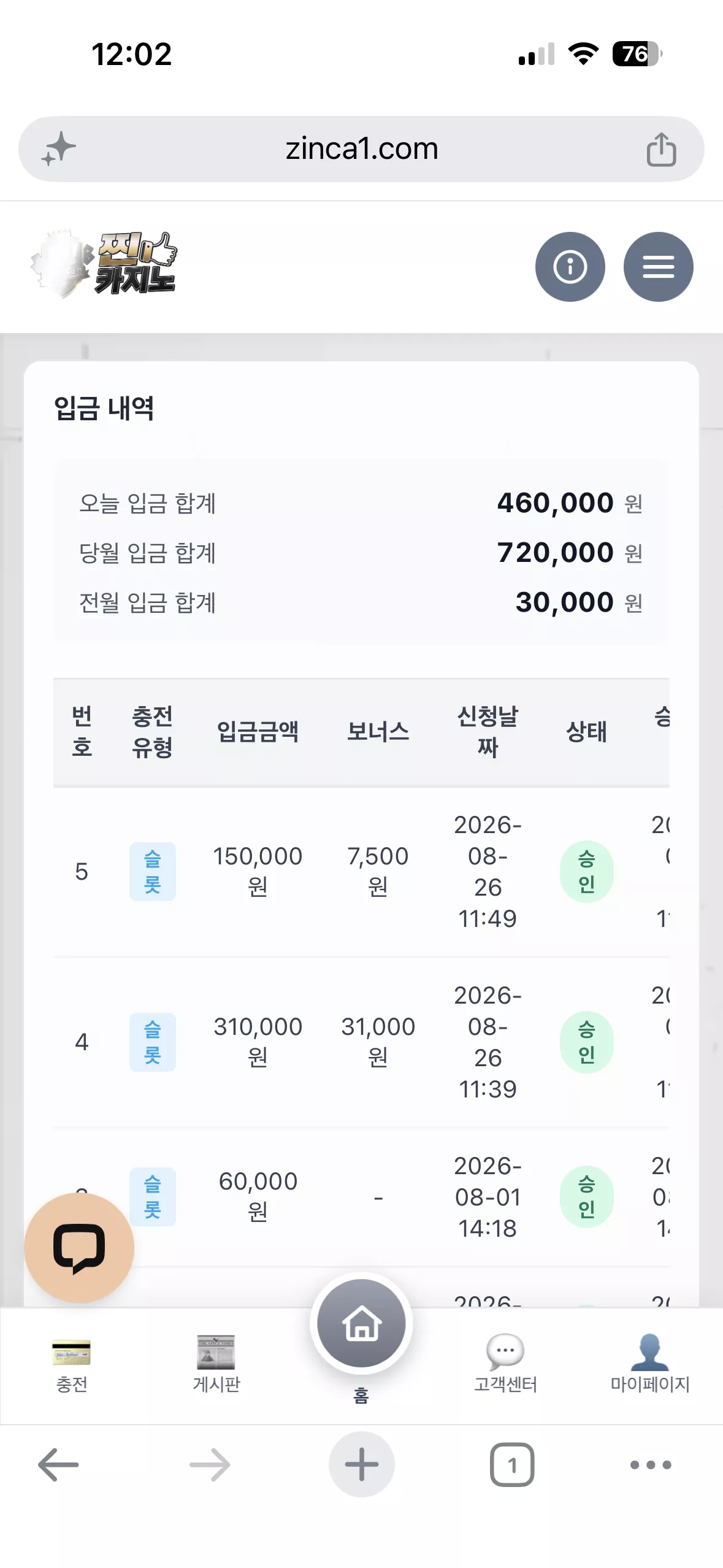The height and width of the screenshot is (1568, 723).
Task: Tap the browser share icon
Action: tap(661, 149)
